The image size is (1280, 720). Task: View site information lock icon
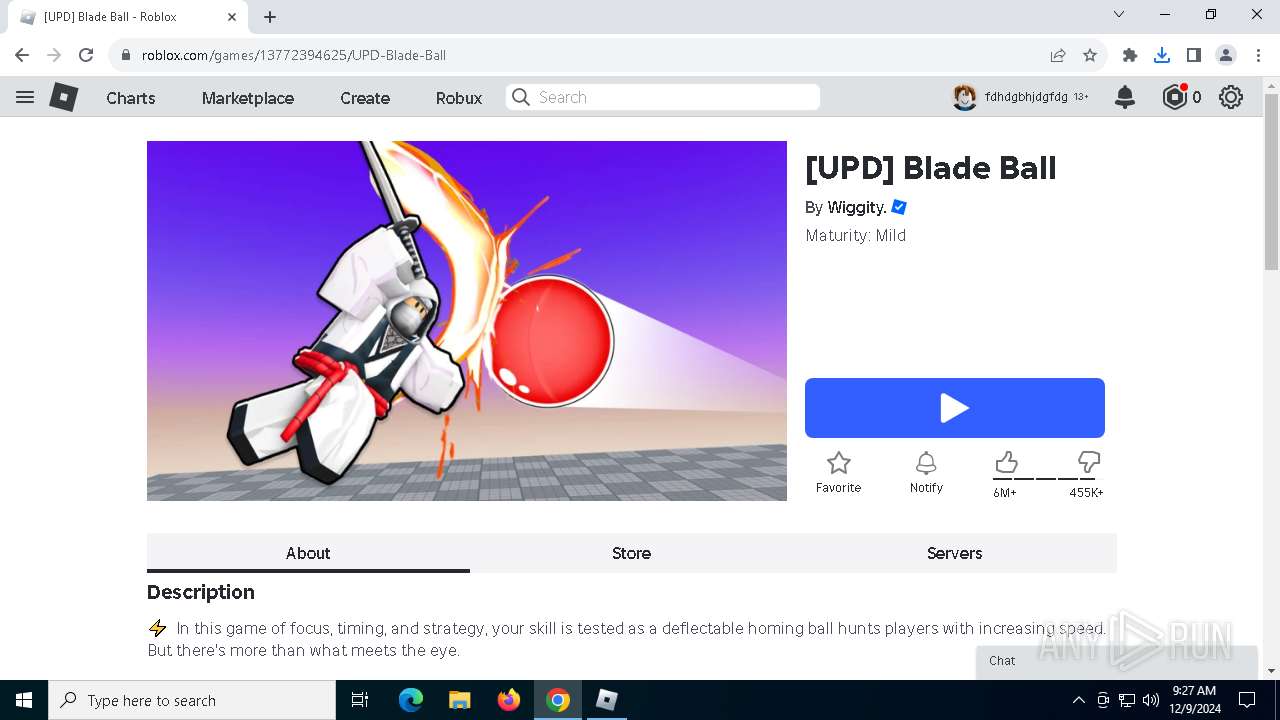pyautogui.click(x=125, y=55)
